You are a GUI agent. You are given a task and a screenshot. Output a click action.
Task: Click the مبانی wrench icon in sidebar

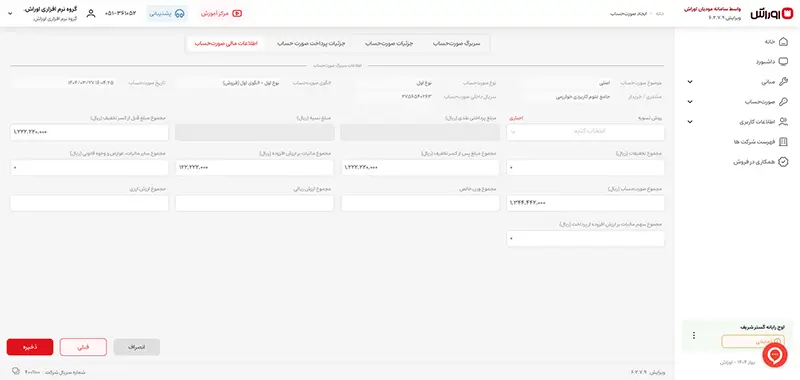pos(784,82)
